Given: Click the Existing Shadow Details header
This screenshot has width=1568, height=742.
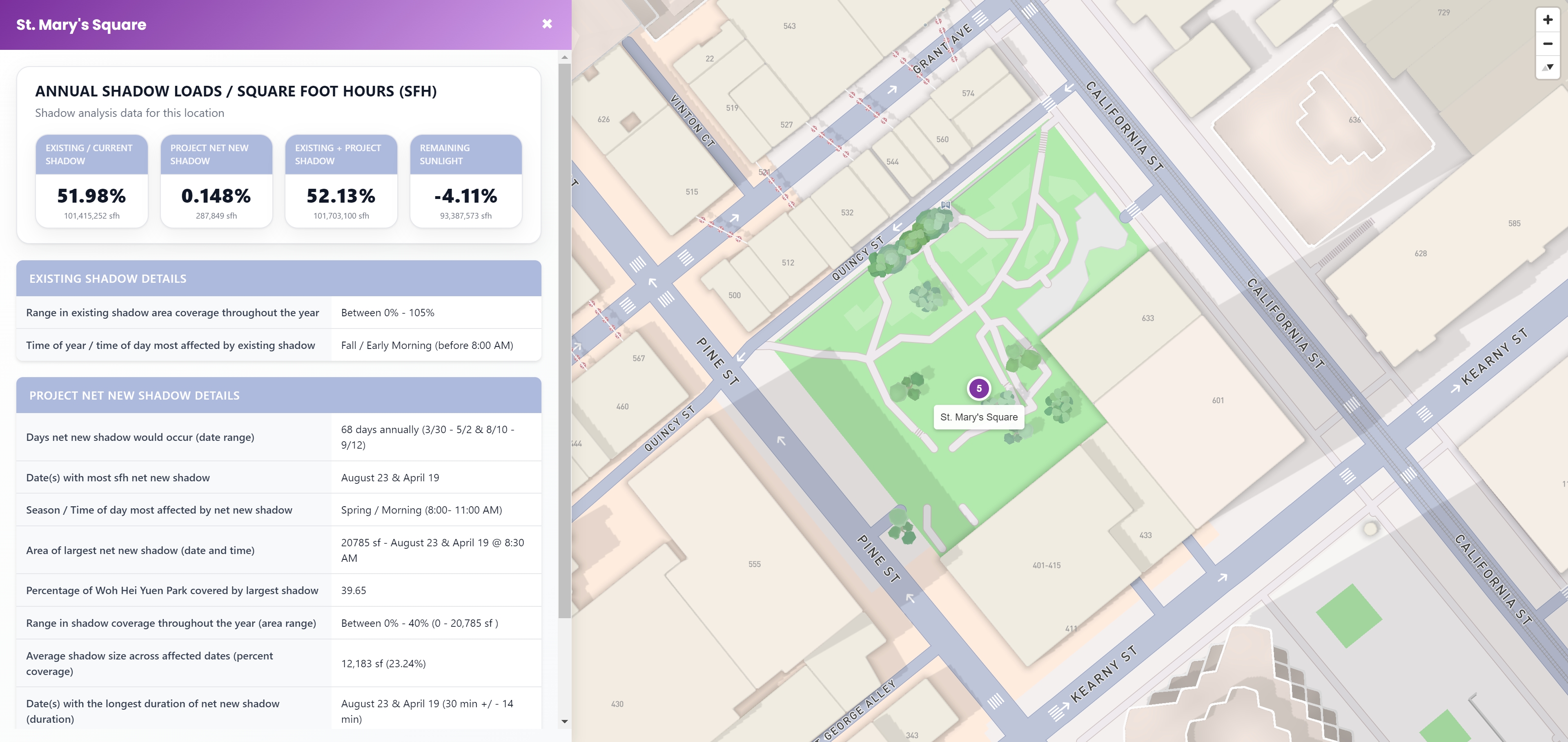Looking at the screenshot, I should pos(279,278).
